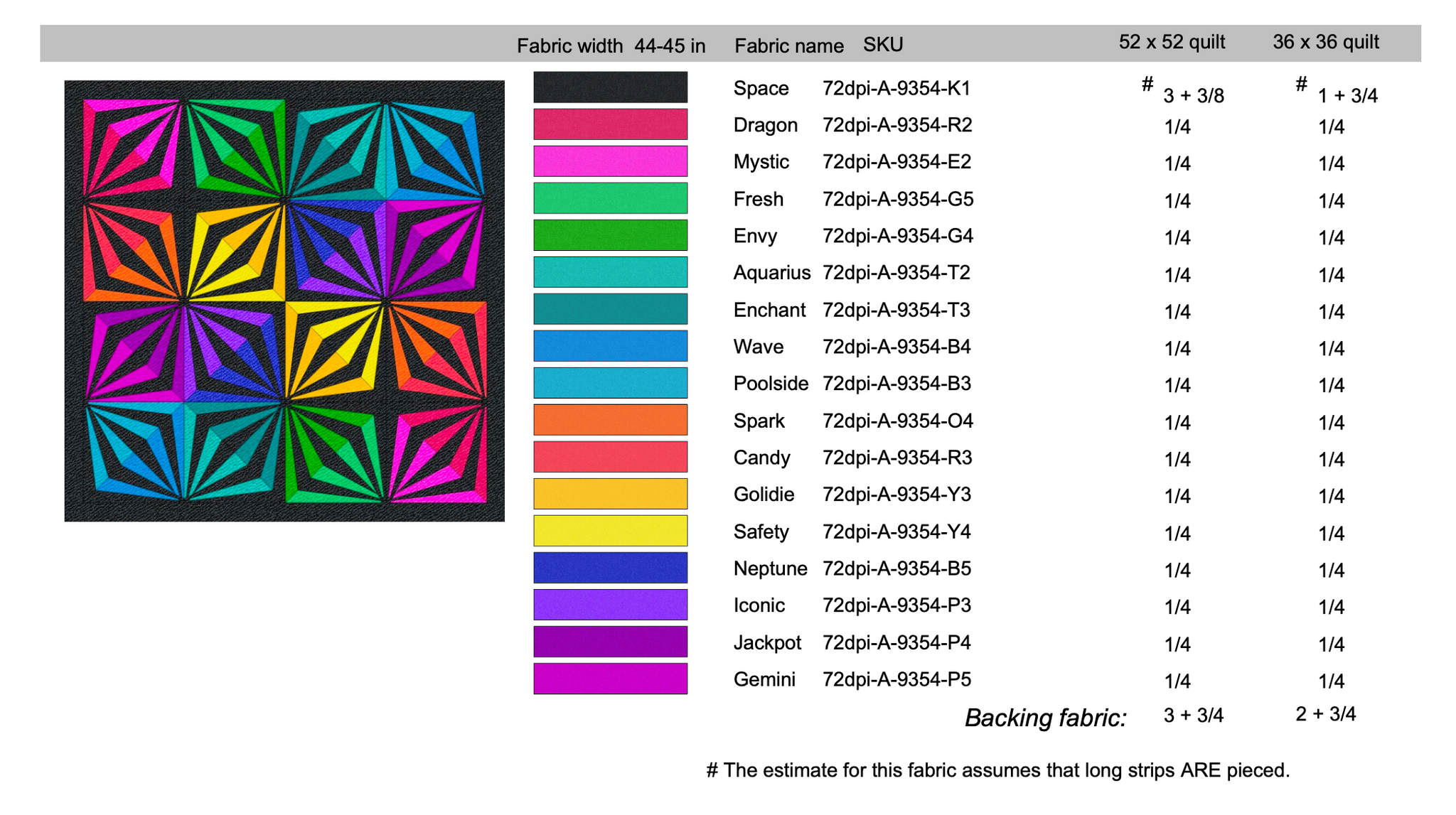Click the SKU '72dpi-A-9354-Y3'
The image size is (1456, 815).
point(896,495)
